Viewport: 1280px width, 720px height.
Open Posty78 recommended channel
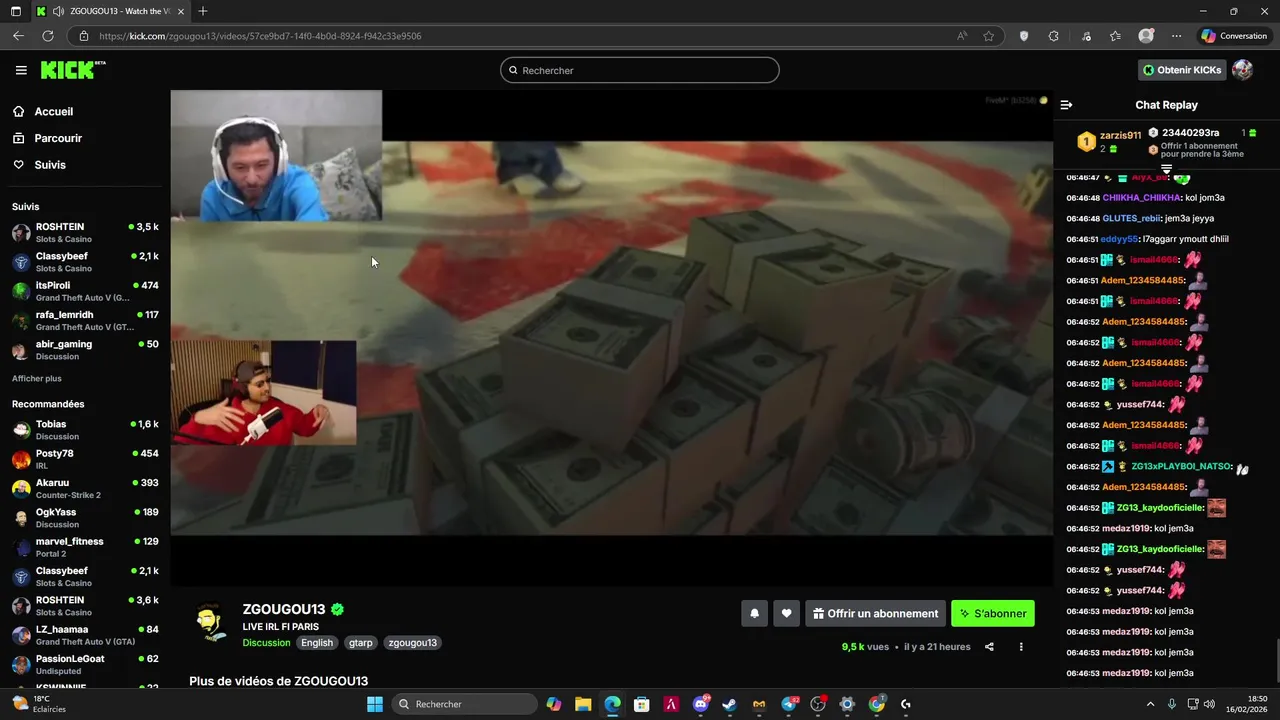pyautogui.click(x=85, y=459)
